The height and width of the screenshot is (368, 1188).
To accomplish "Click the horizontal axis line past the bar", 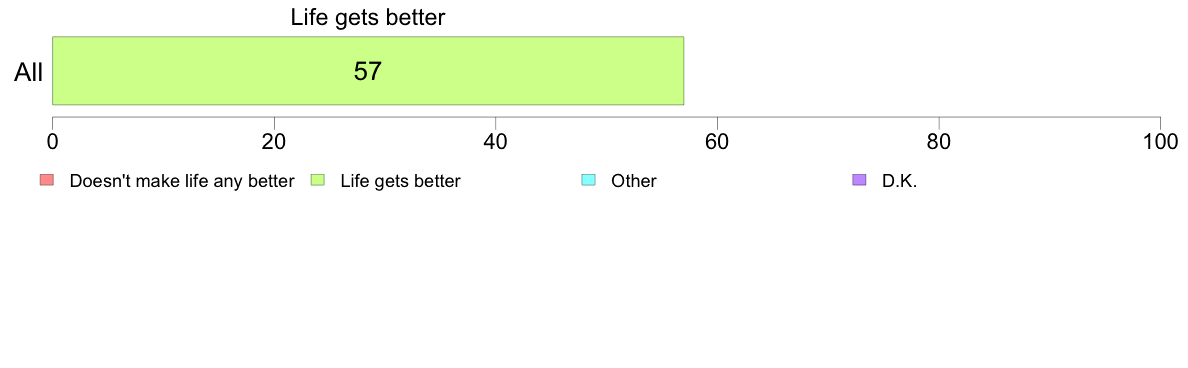I will point(923,117).
